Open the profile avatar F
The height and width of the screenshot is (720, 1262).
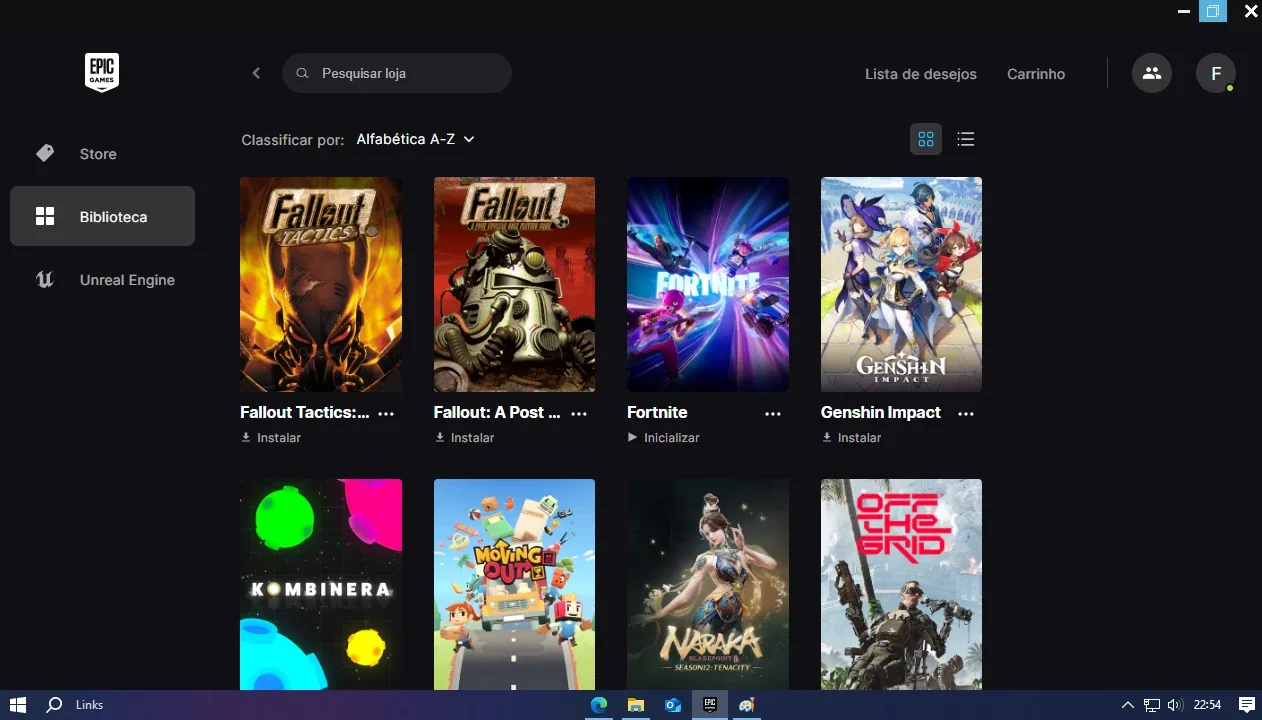(x=1216, y=73)
